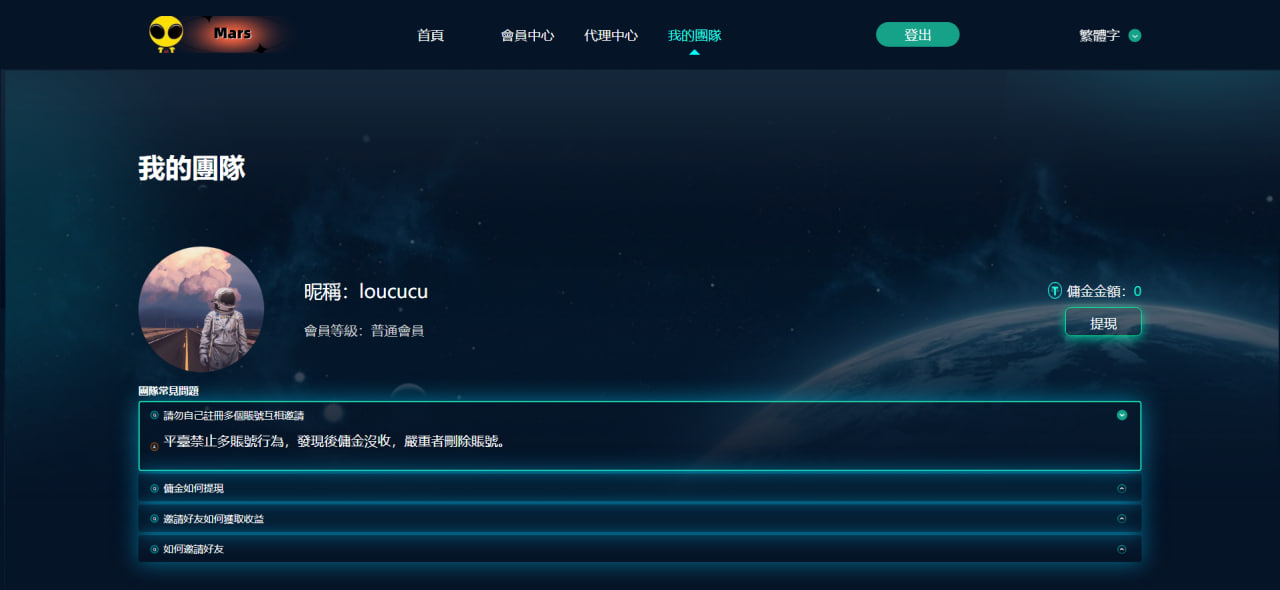Viewport: 1280px width, 590px height.
Task: Click the bullet icon before 傭金如何提現
Action: 154,489
